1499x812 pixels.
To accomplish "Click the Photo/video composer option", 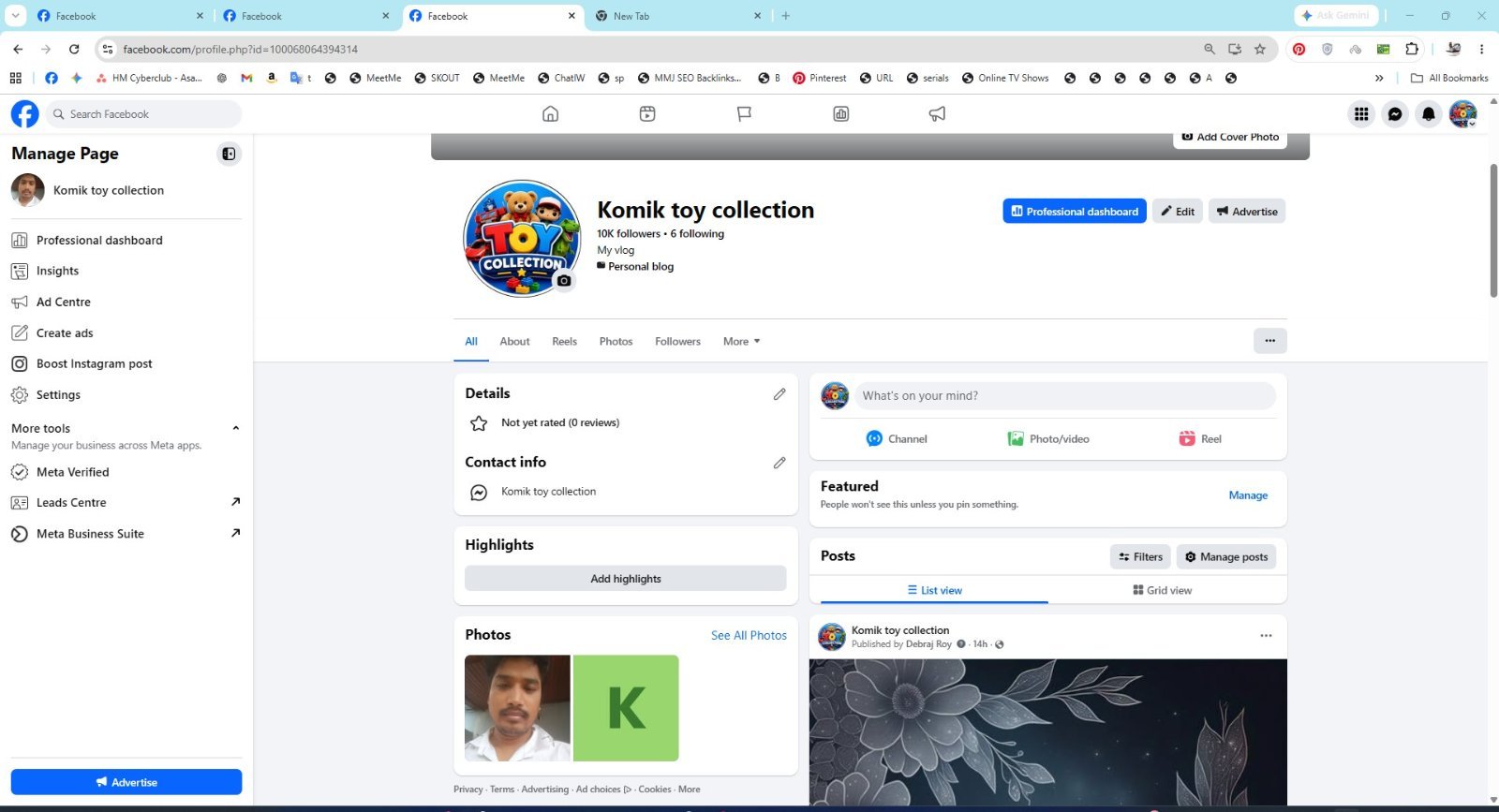I will coord(1047,439).
